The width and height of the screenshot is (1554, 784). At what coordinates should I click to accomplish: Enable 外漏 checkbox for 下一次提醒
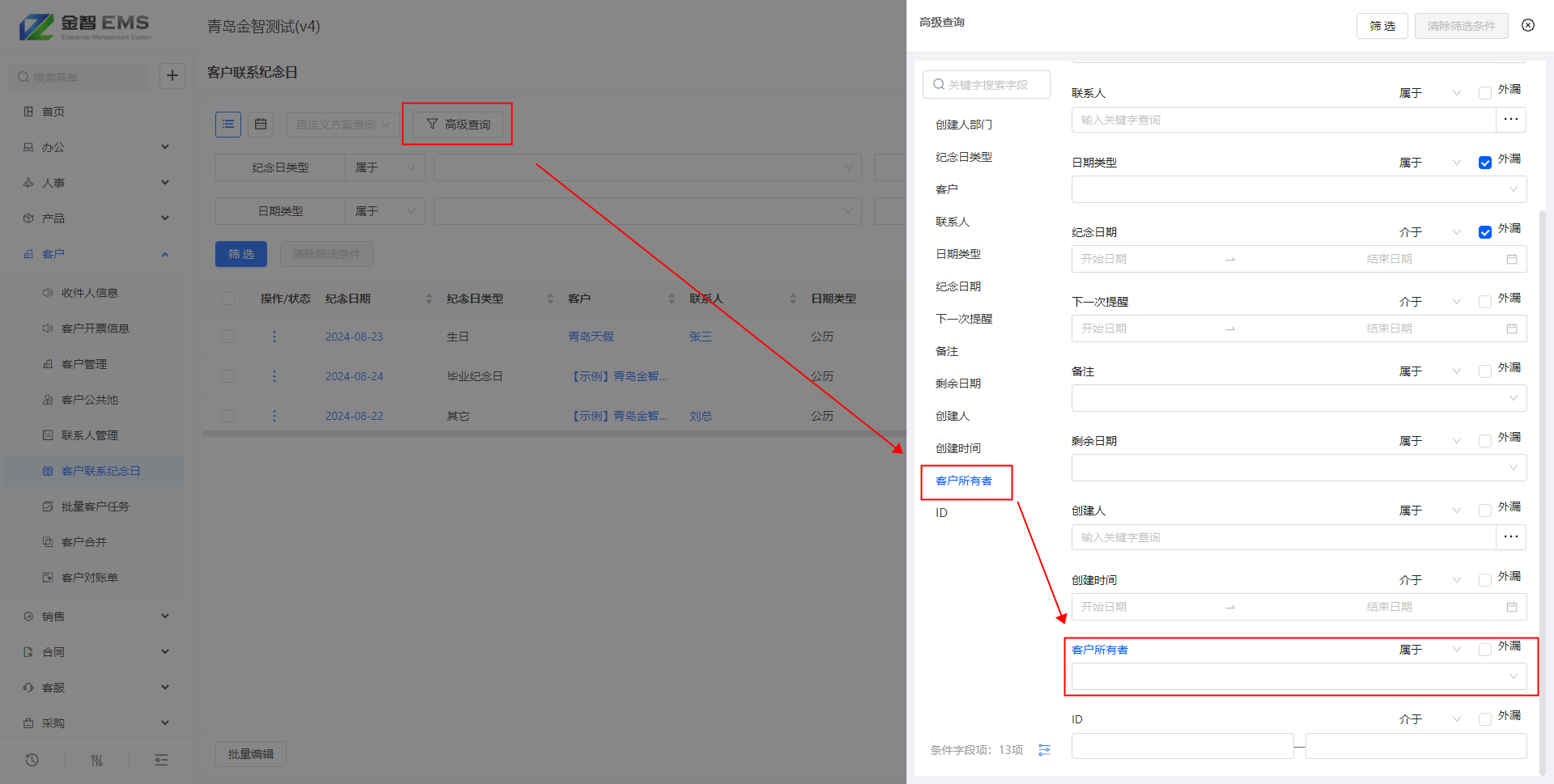click(1484, 302)
